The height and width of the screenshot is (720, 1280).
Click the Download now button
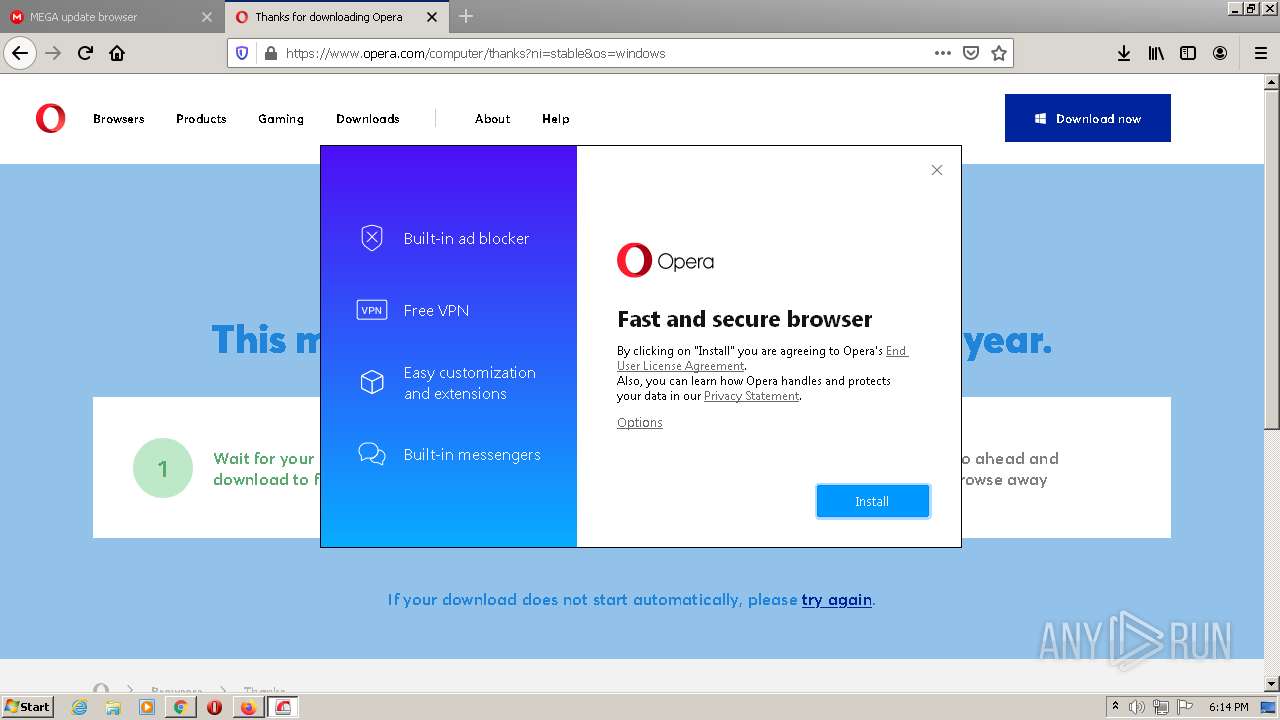(1088, 118)
